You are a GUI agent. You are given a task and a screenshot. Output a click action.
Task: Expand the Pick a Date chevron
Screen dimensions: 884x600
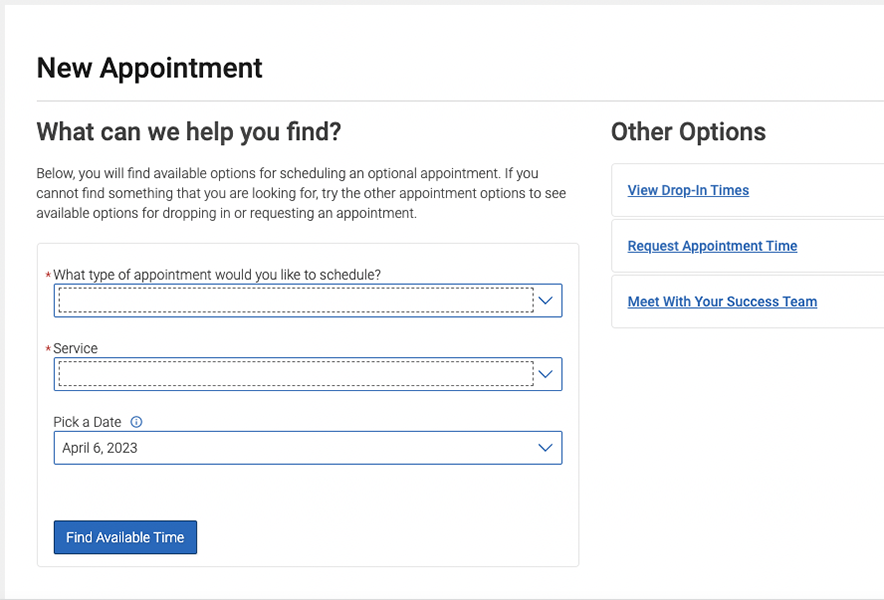coord(545,448)
